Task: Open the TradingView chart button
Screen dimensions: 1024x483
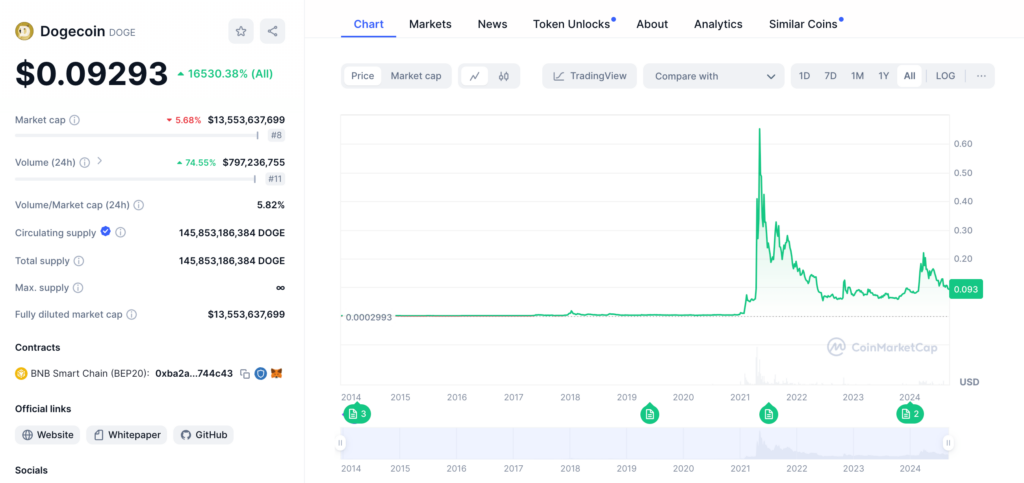Action: click(589, 76)
